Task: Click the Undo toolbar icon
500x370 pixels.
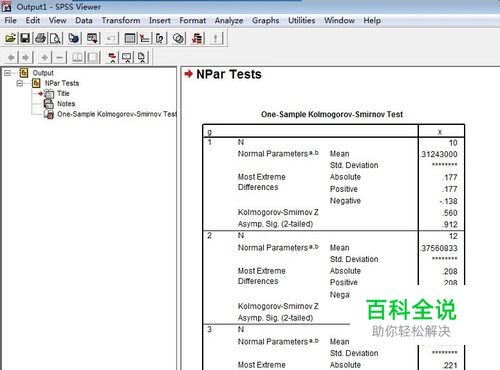Action: click(111, 38)
